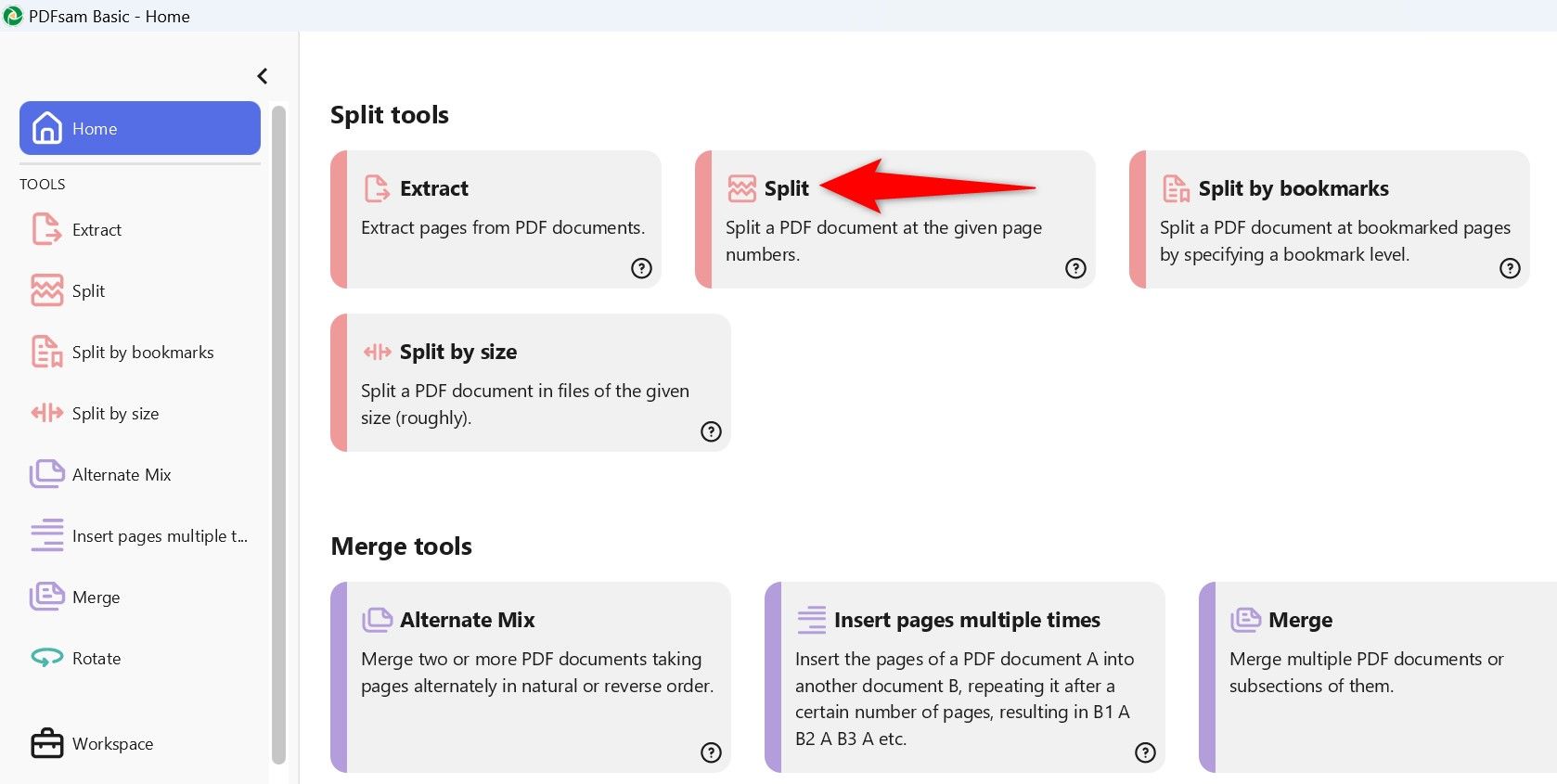
Task: Open help for Split by size card
Action: pyautogui.click(x=711, y=431)
